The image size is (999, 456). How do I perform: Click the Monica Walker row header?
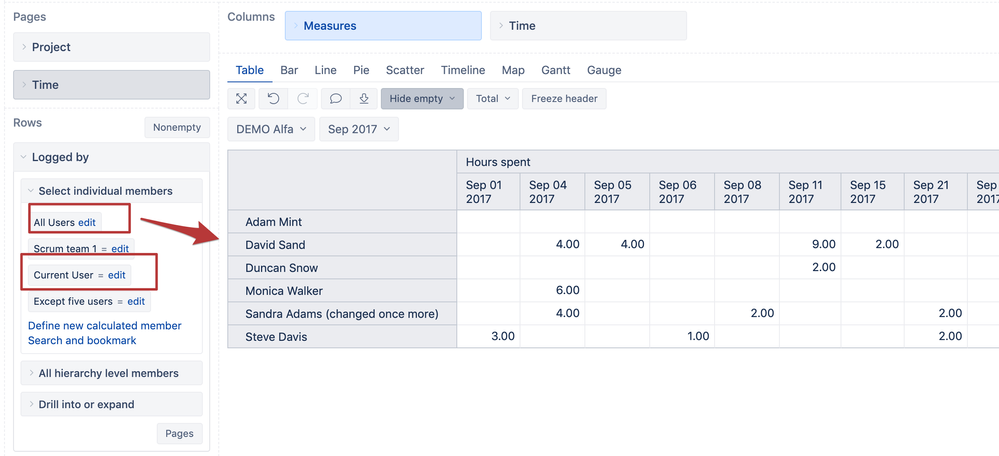(x=342, y=291)
